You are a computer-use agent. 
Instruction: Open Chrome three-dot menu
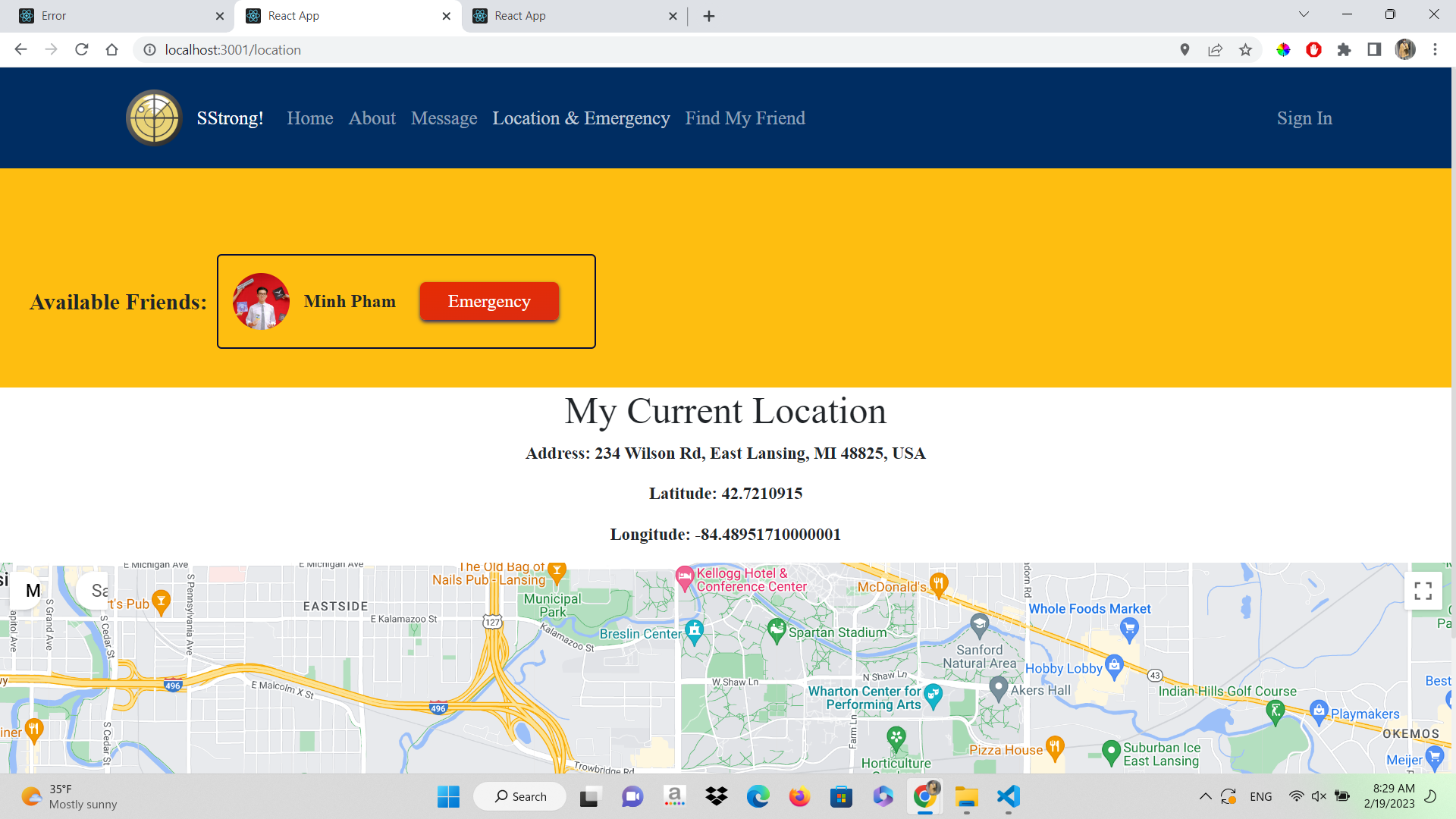[1435, 50]
